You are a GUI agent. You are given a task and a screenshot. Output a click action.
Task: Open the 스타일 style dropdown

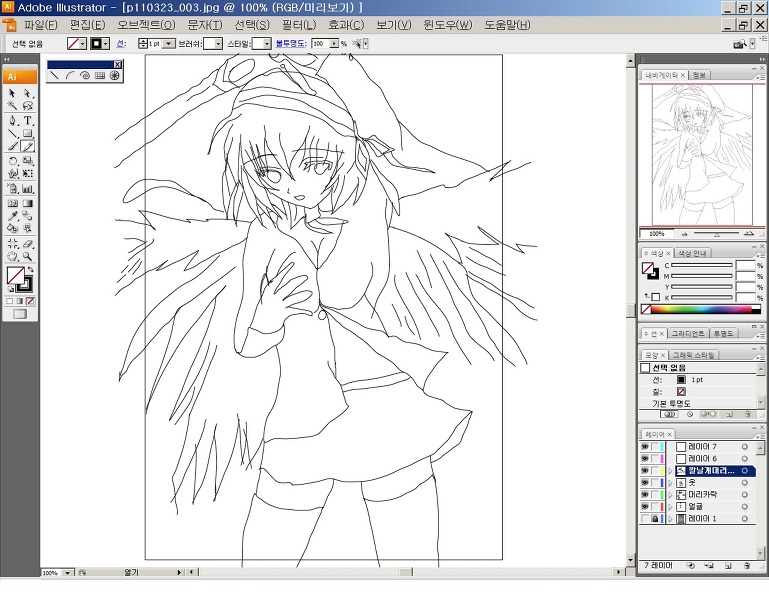pyautogui.click(x=267, y=44)
